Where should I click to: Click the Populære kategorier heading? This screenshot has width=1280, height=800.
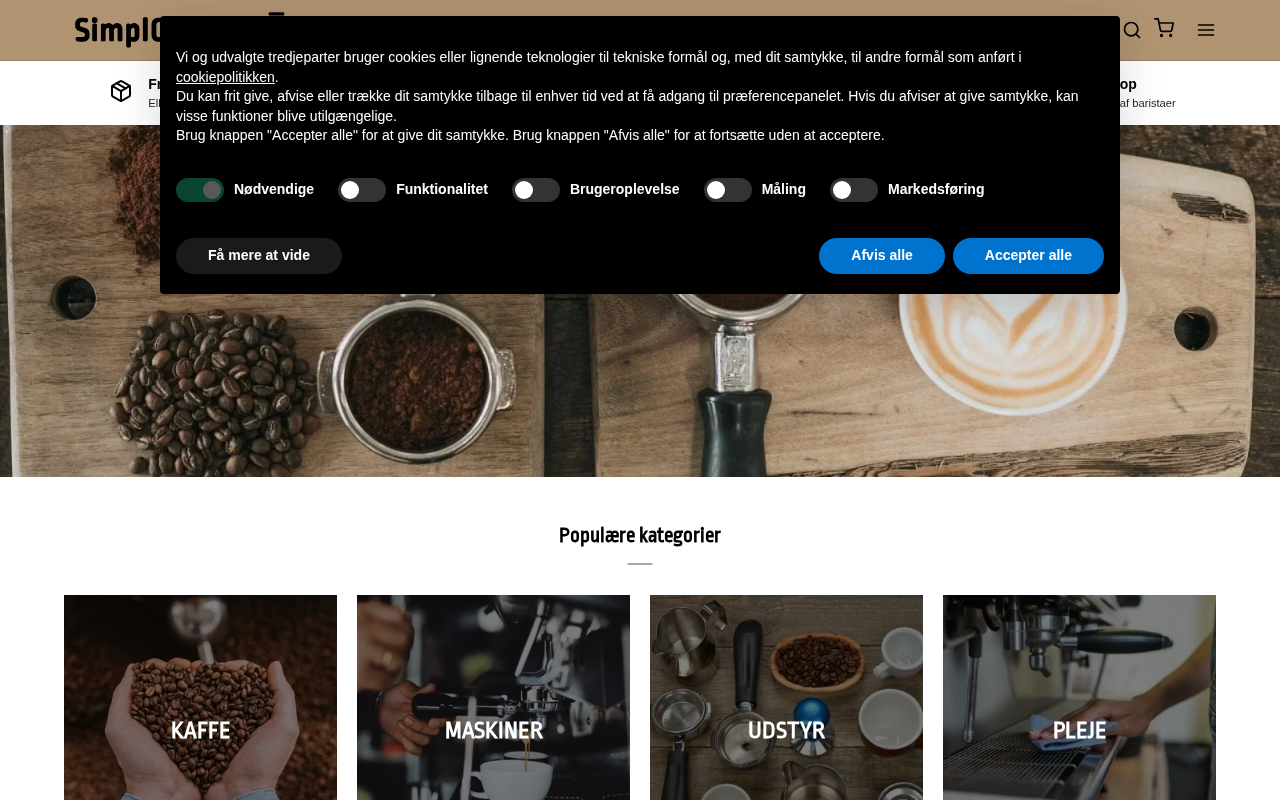tap(640, 536)
